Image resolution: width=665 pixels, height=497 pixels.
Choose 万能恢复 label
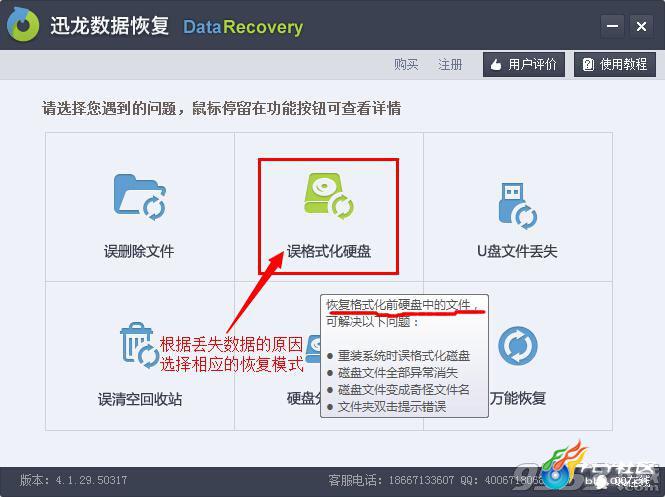(517, 398)
